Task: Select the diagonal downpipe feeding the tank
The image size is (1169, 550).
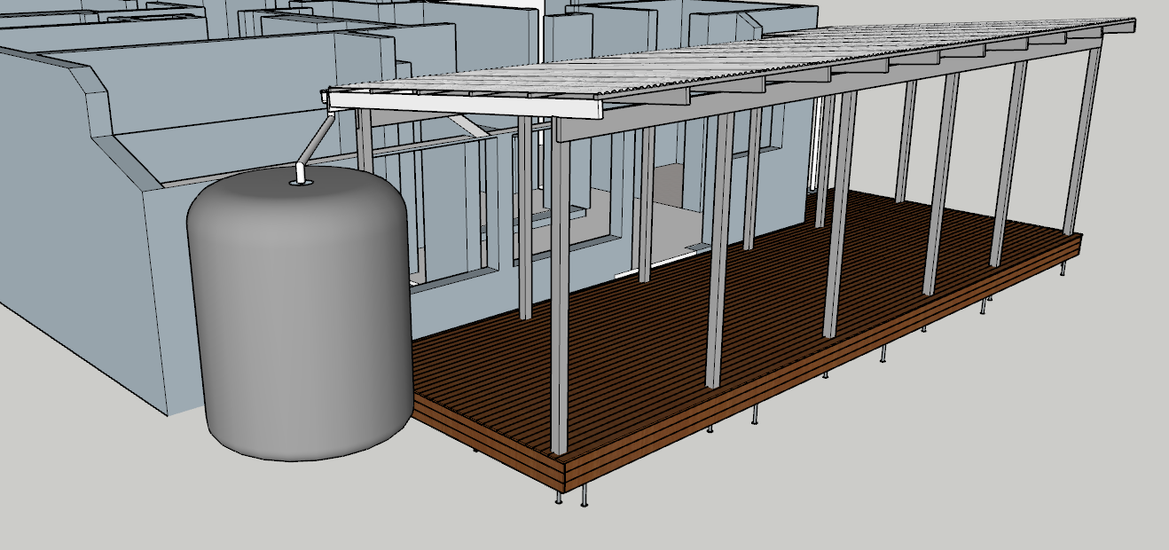Action: pos(316,139)
